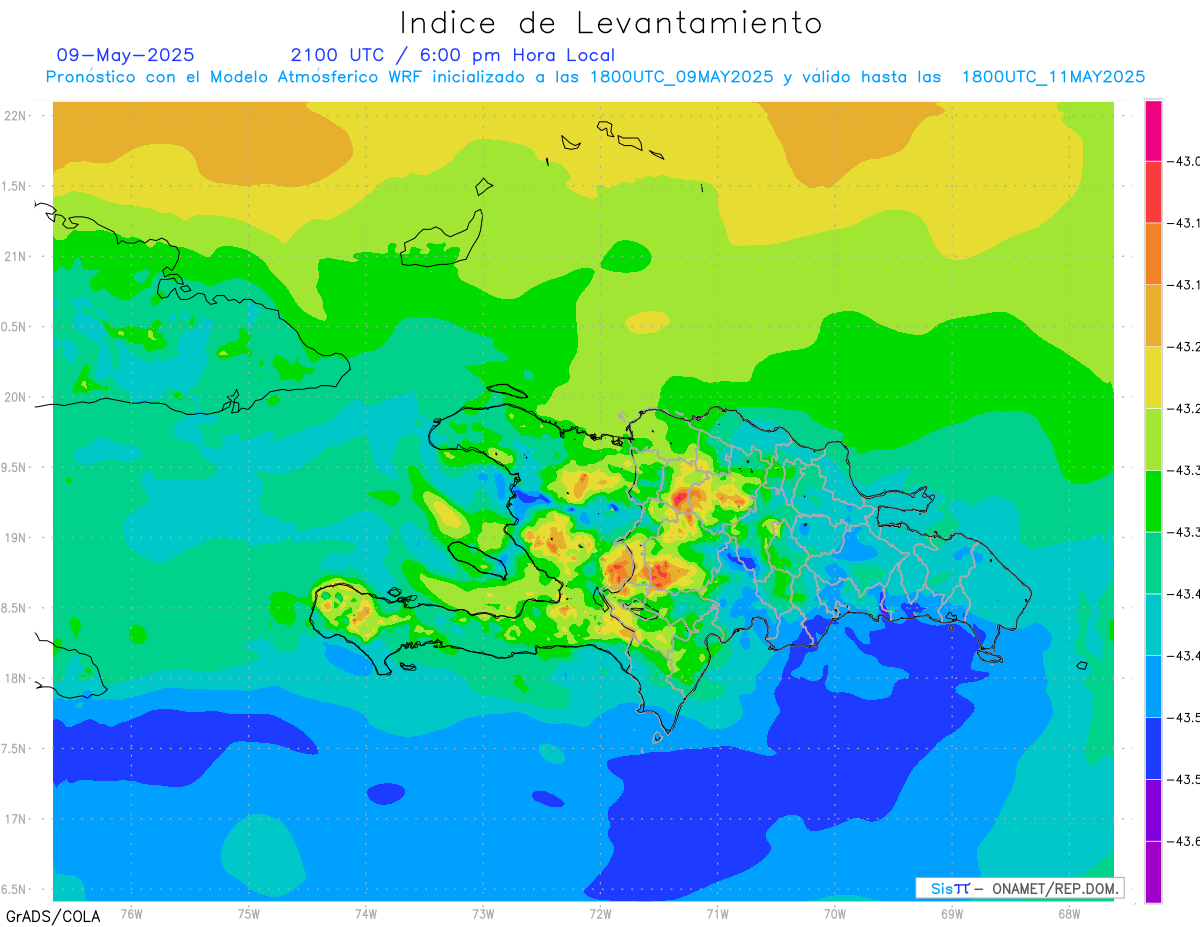Click the '18N' latitude label
This screenshot has width=1200, height=927.
tap(16, 678)
